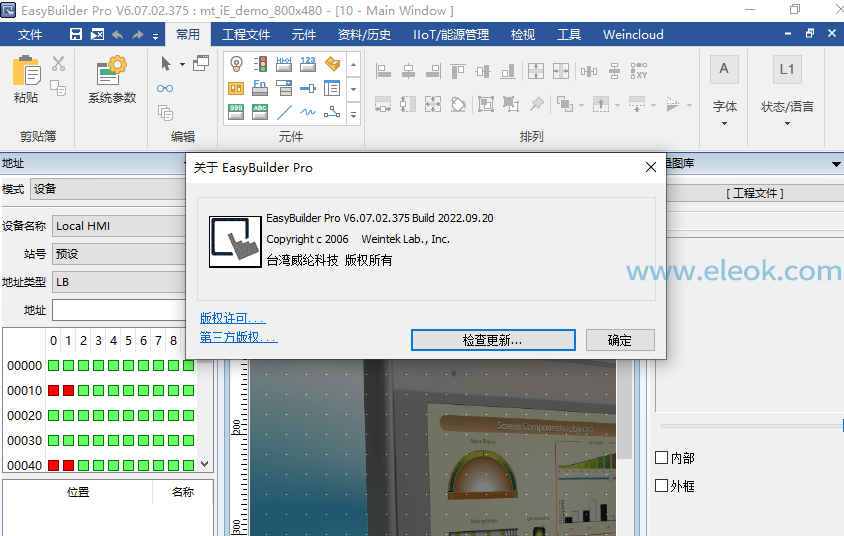The image size is (844, 536).
Task: Click the align left icon in 排列
Action: point(383,70)
